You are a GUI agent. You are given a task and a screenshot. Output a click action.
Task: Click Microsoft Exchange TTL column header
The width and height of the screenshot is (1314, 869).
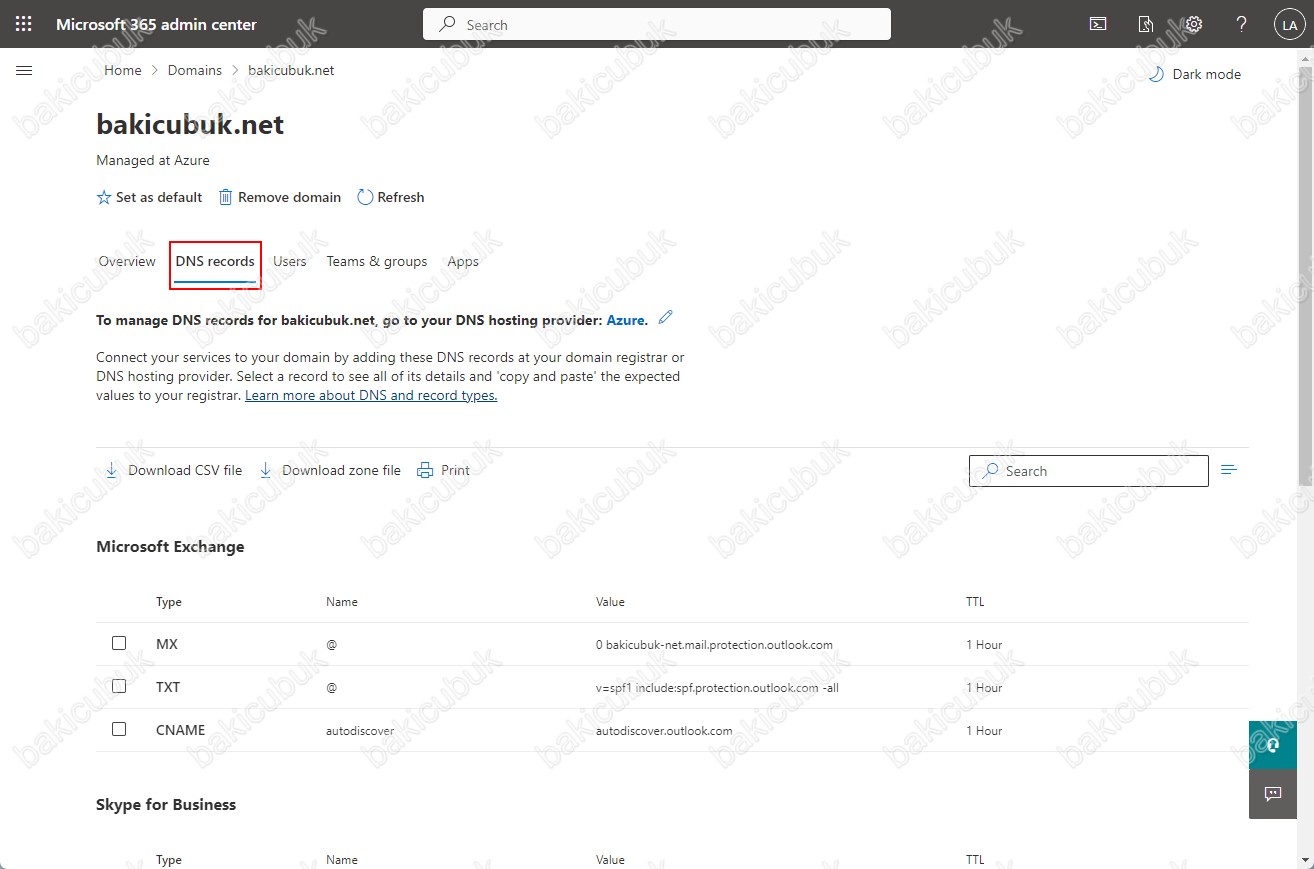pyautogui.click(x=975, y=602)
